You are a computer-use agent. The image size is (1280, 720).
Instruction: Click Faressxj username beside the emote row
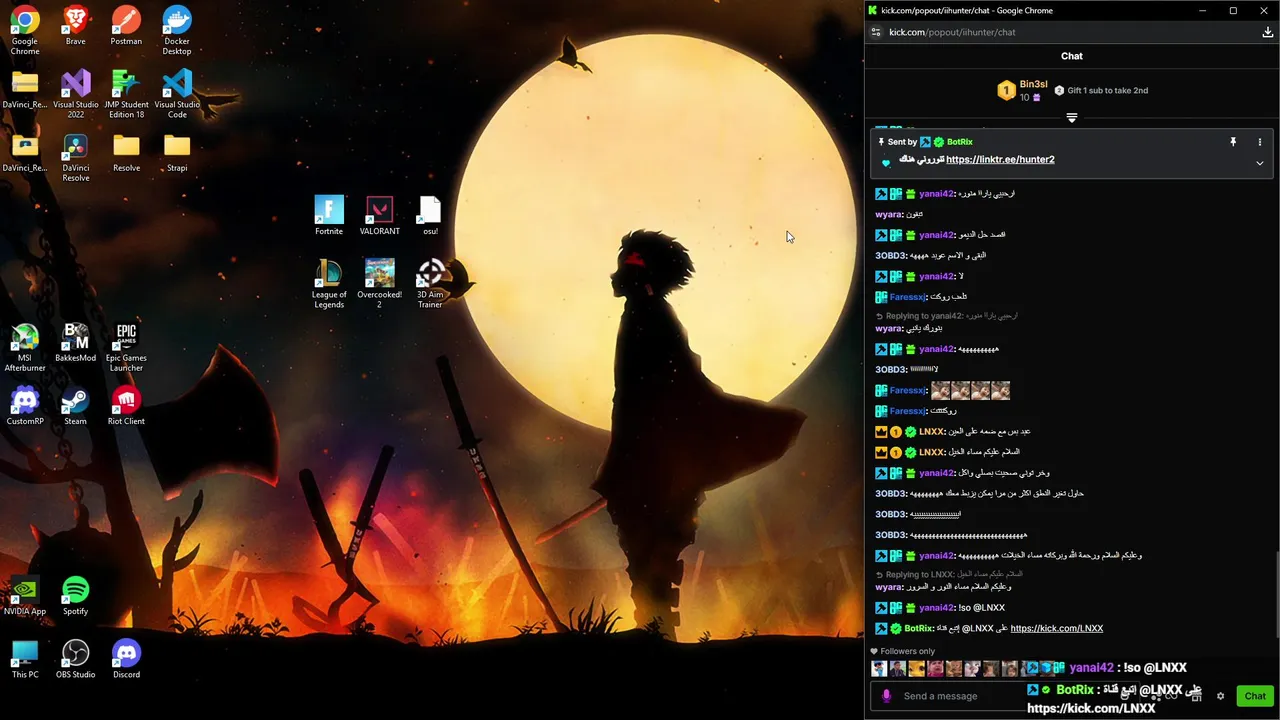(907, 390)
